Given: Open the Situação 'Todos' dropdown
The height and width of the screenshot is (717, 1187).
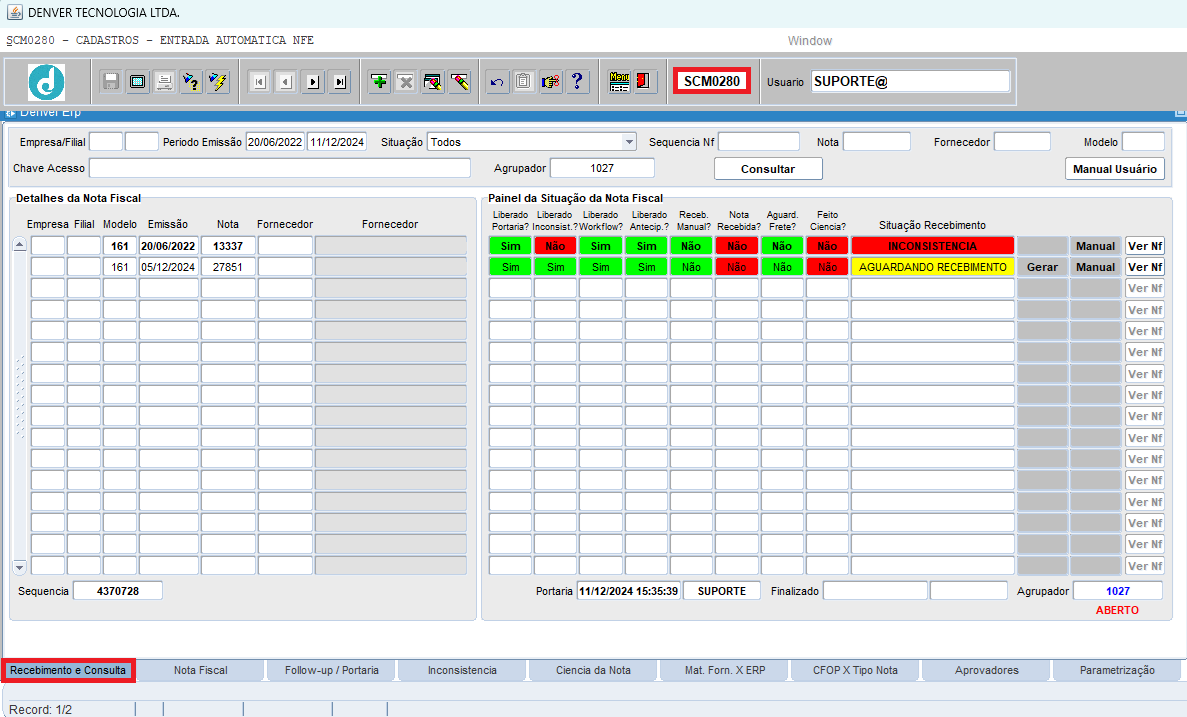Looking at the screenshot, I should pos(629,142).
